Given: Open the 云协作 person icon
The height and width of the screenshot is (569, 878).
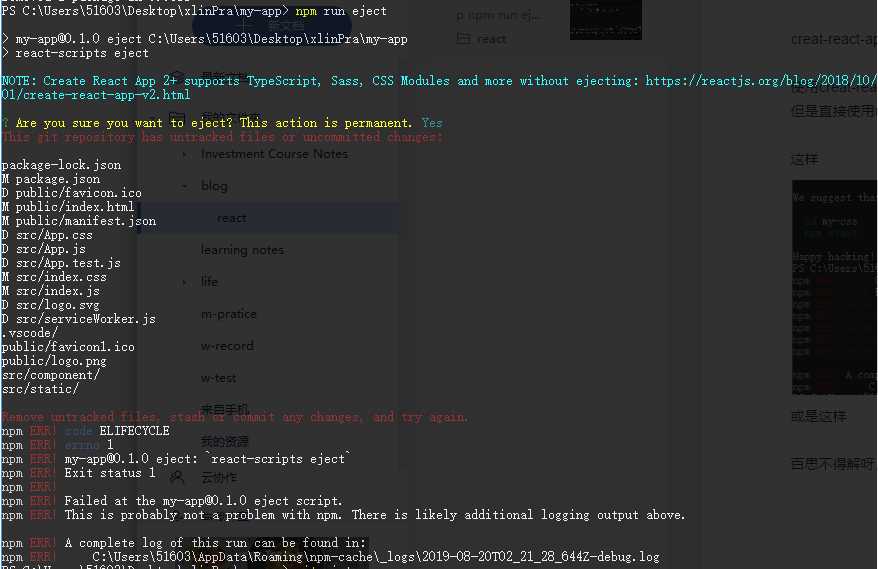Looking at the screenshot, I should pyautogui.click(x=177, y=478).
